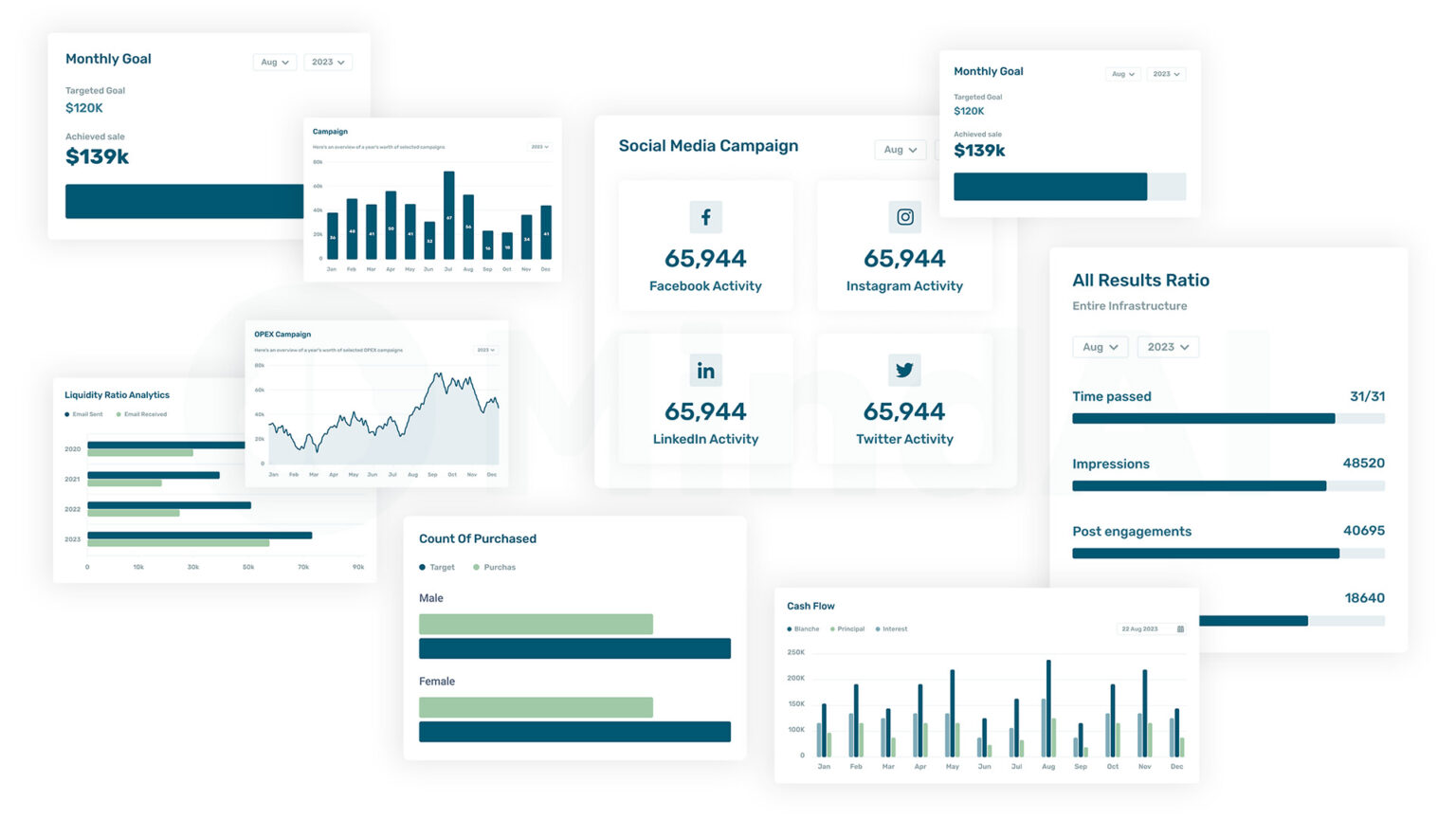
Task: Open the 2023 year dropdown in All Results Ratio
Action: coord(1167,347)
